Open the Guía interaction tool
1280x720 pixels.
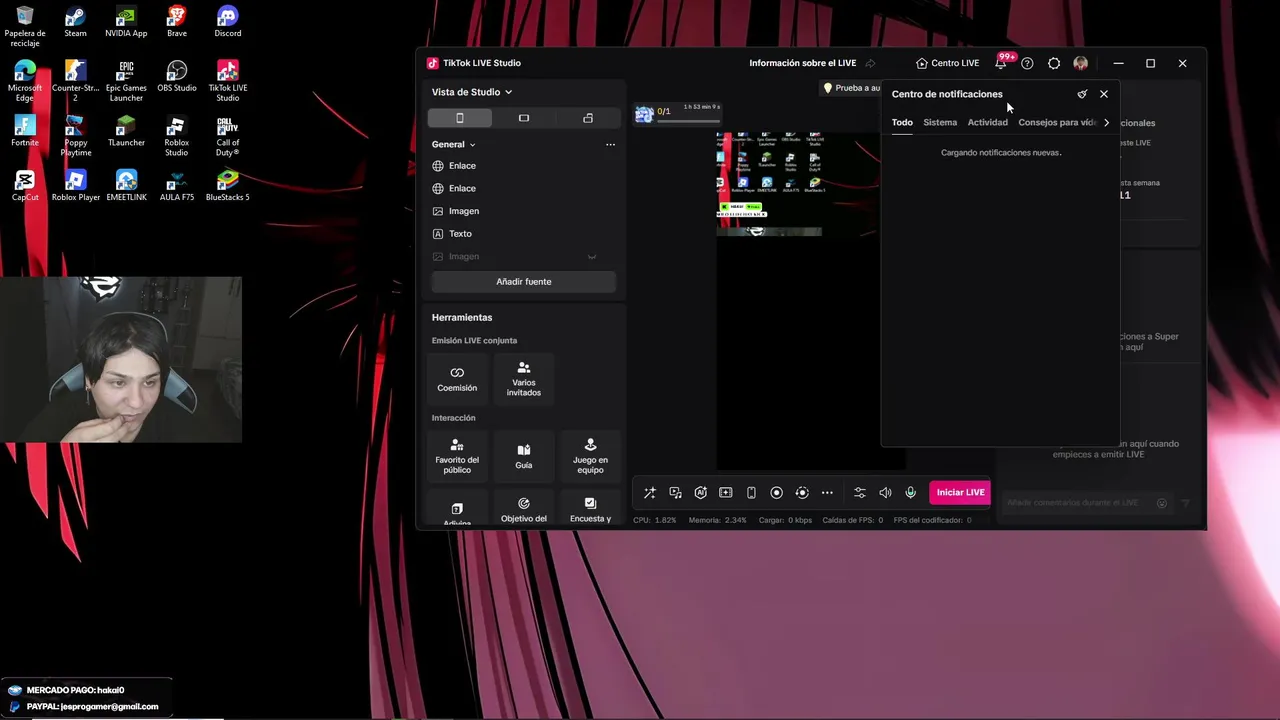[524, 456]
